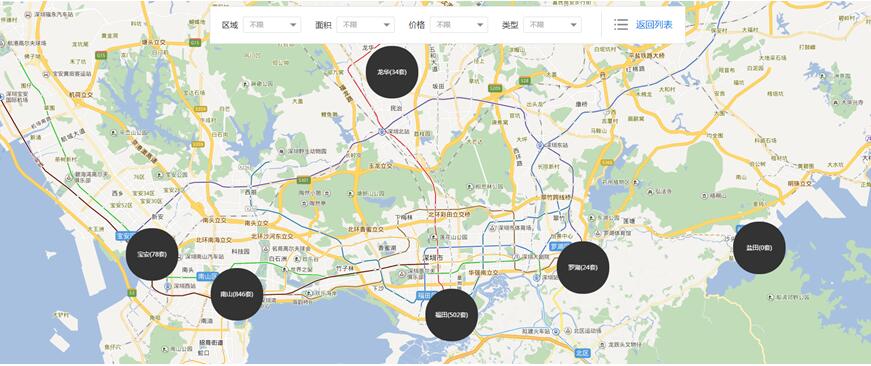Click the 坂田 label on the map

(439, 86)
